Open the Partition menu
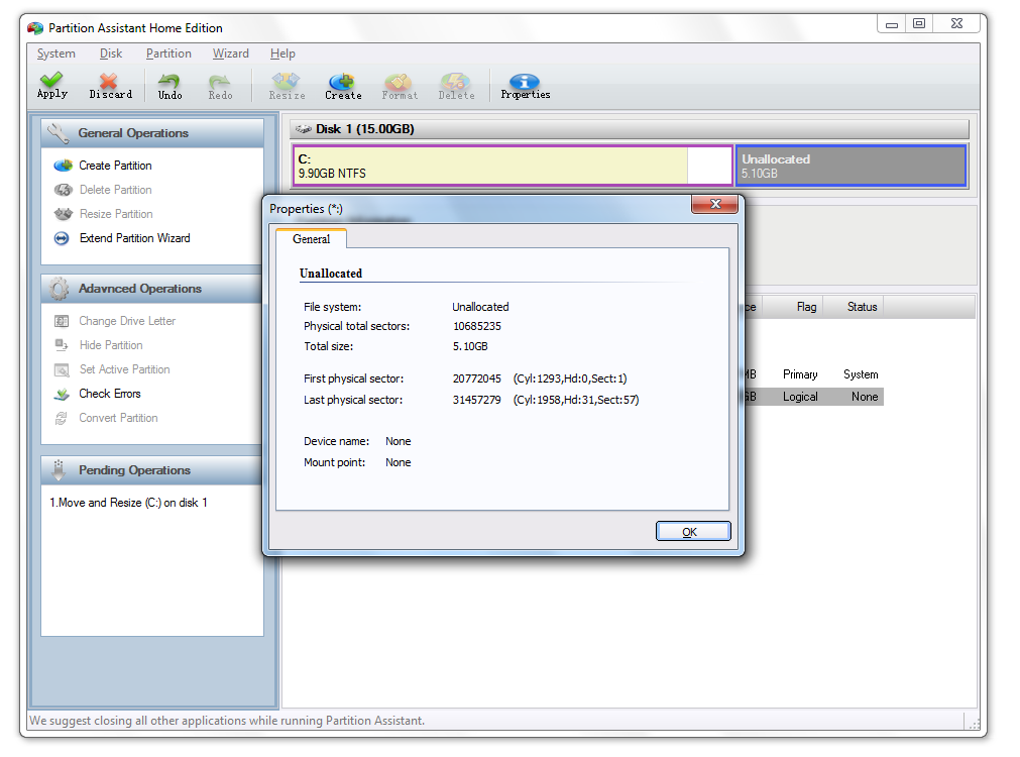This screenshot has width=1020, height=757. coord(168,53)
